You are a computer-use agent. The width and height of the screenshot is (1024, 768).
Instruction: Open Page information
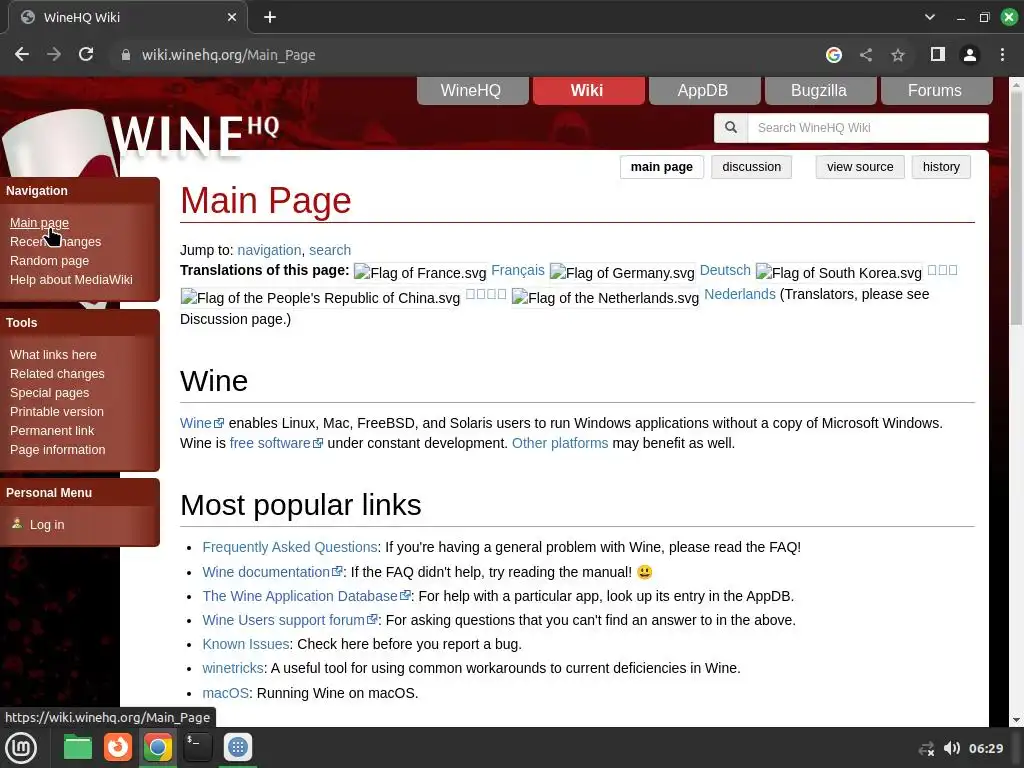(57, 449)
